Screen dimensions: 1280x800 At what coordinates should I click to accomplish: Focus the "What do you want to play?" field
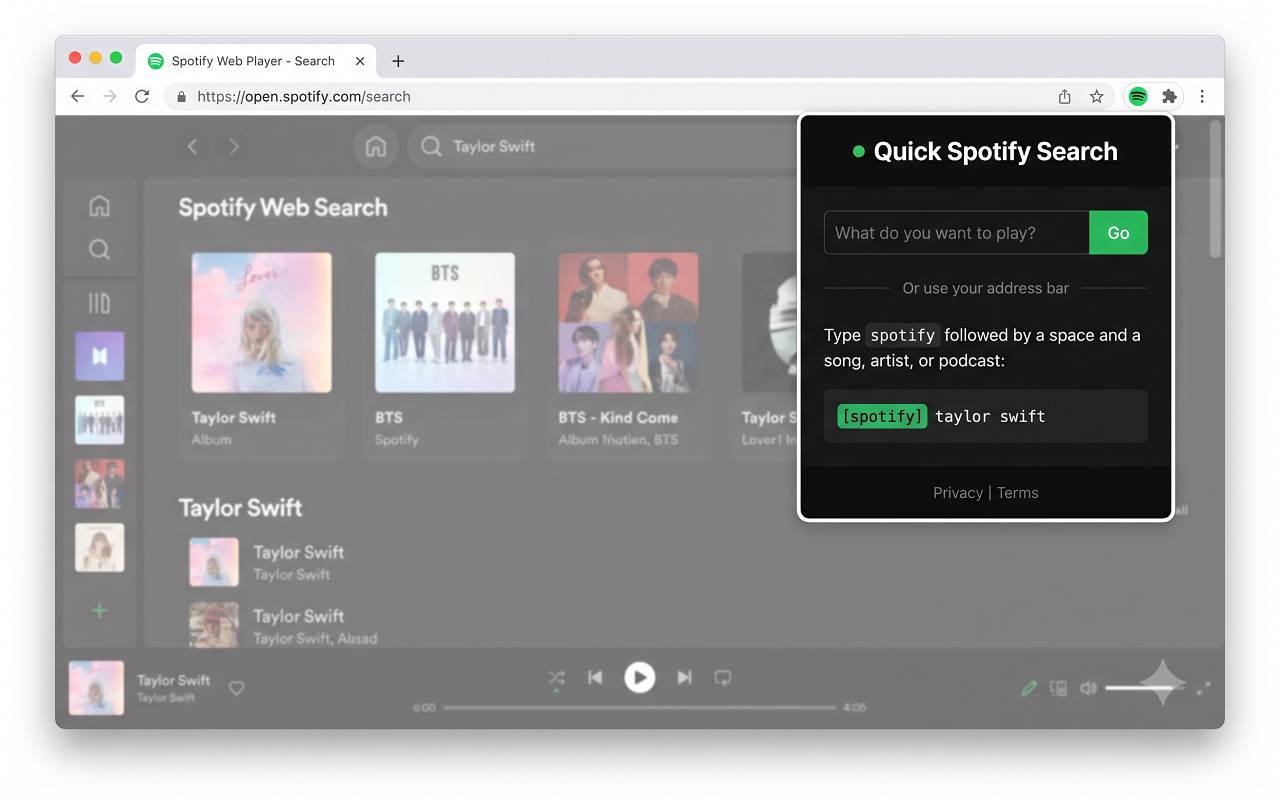tap(957, 233)
